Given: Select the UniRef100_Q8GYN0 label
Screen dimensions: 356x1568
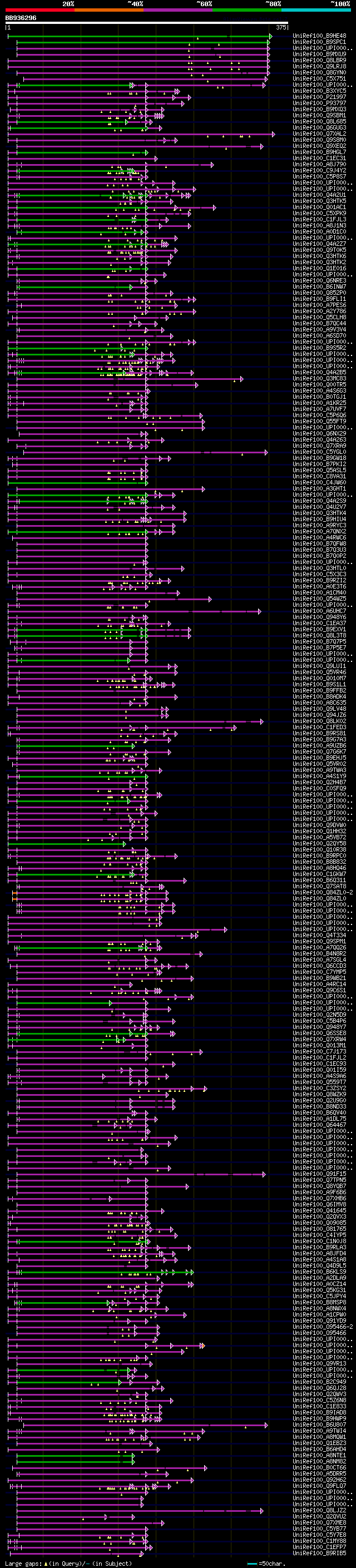Looking at the screenshot, I should click(319, 72).
